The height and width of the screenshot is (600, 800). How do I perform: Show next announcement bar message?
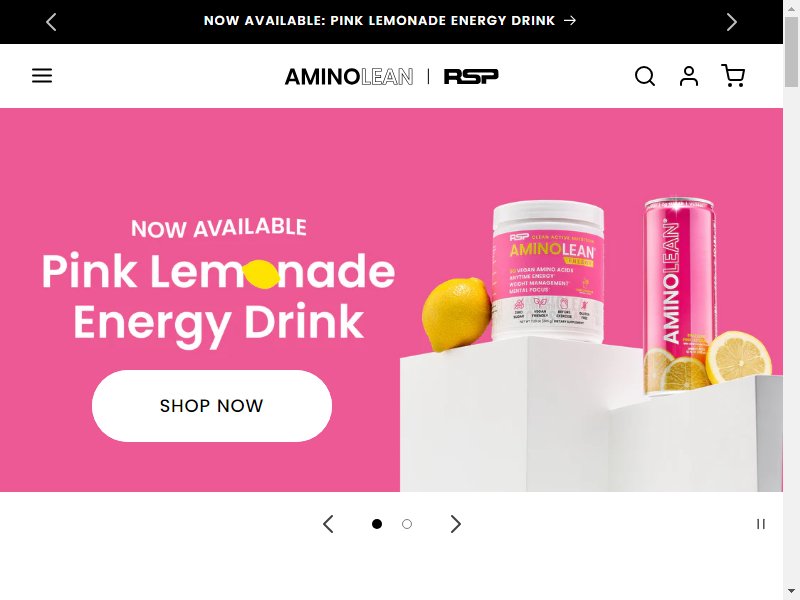(x=732, y=21)
